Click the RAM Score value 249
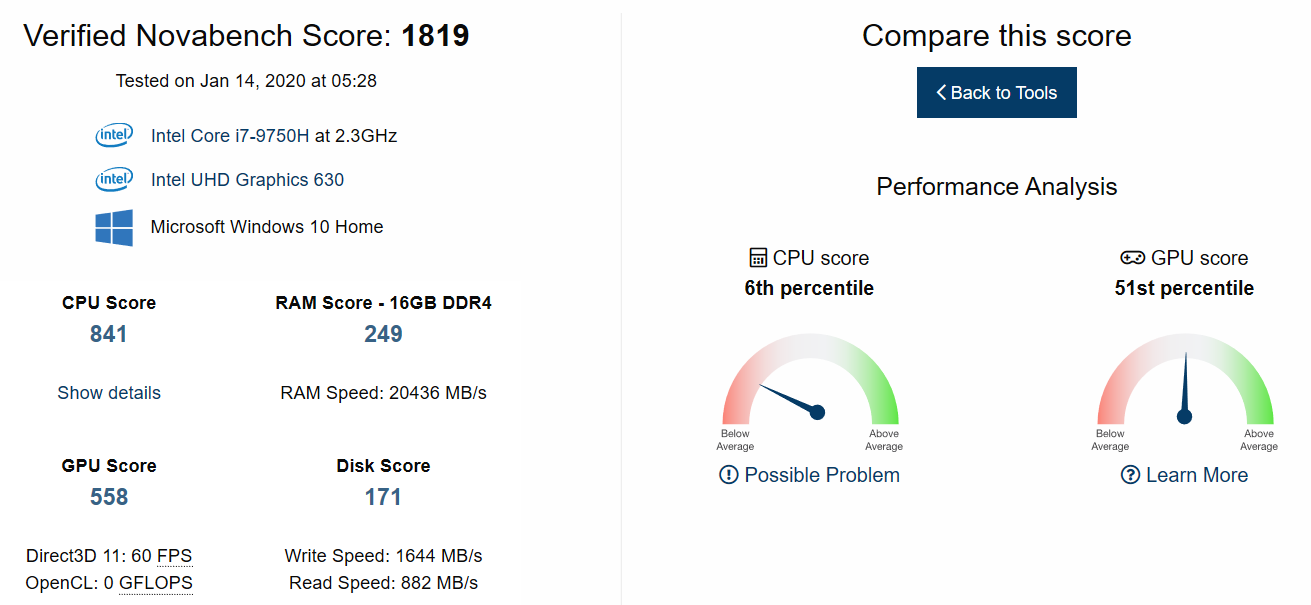The image size is (1311, 605). pos(383,334)
